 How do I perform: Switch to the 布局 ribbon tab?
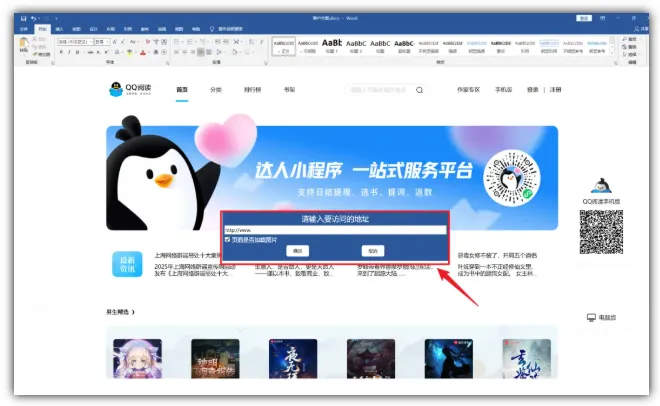(x=111, y=29)
